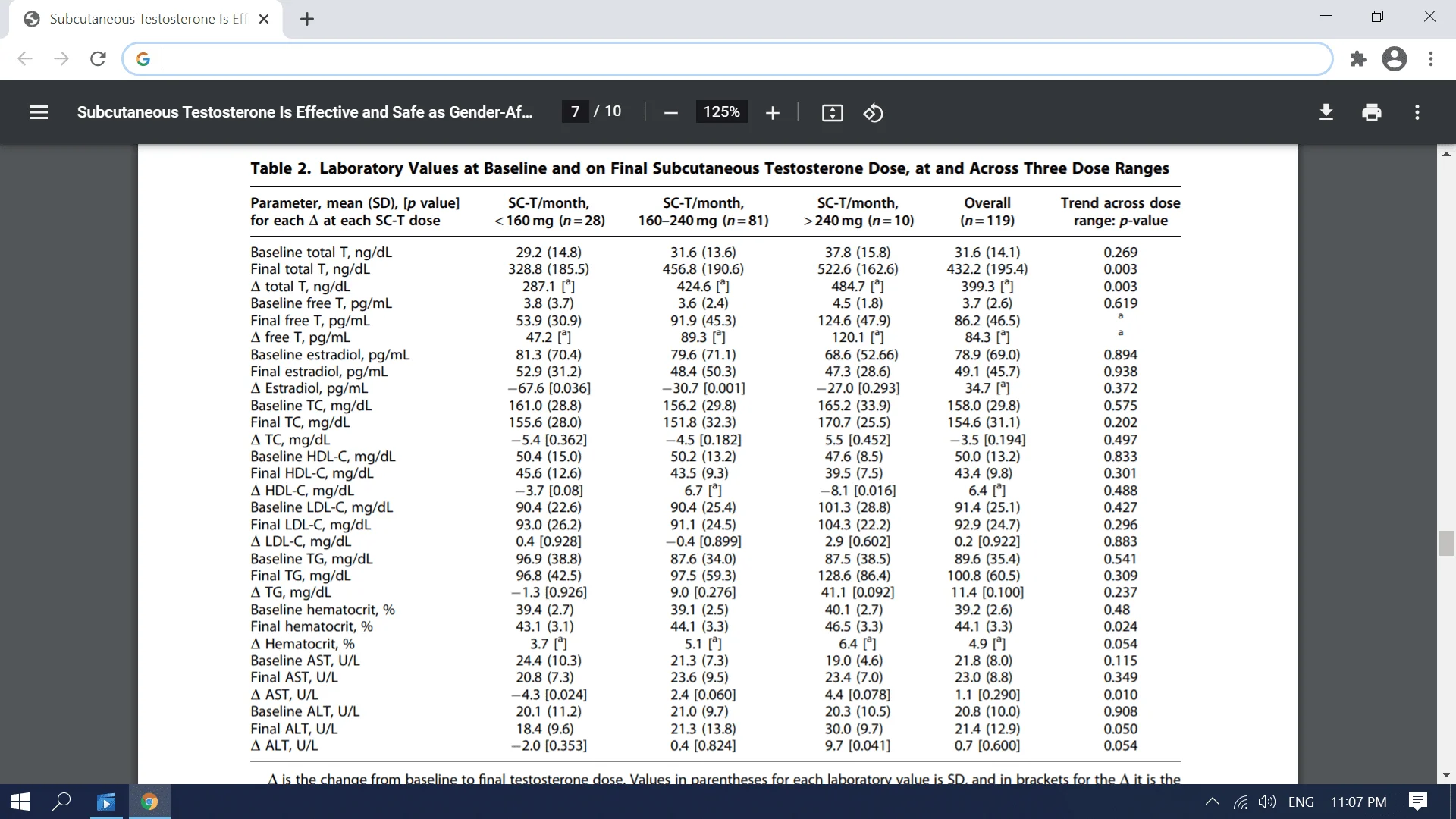The height and width of the screenshot is (819, 1456).
Task: Click the 'Final free T, pg/mL' row label
Action: click(x=310, y=321)
